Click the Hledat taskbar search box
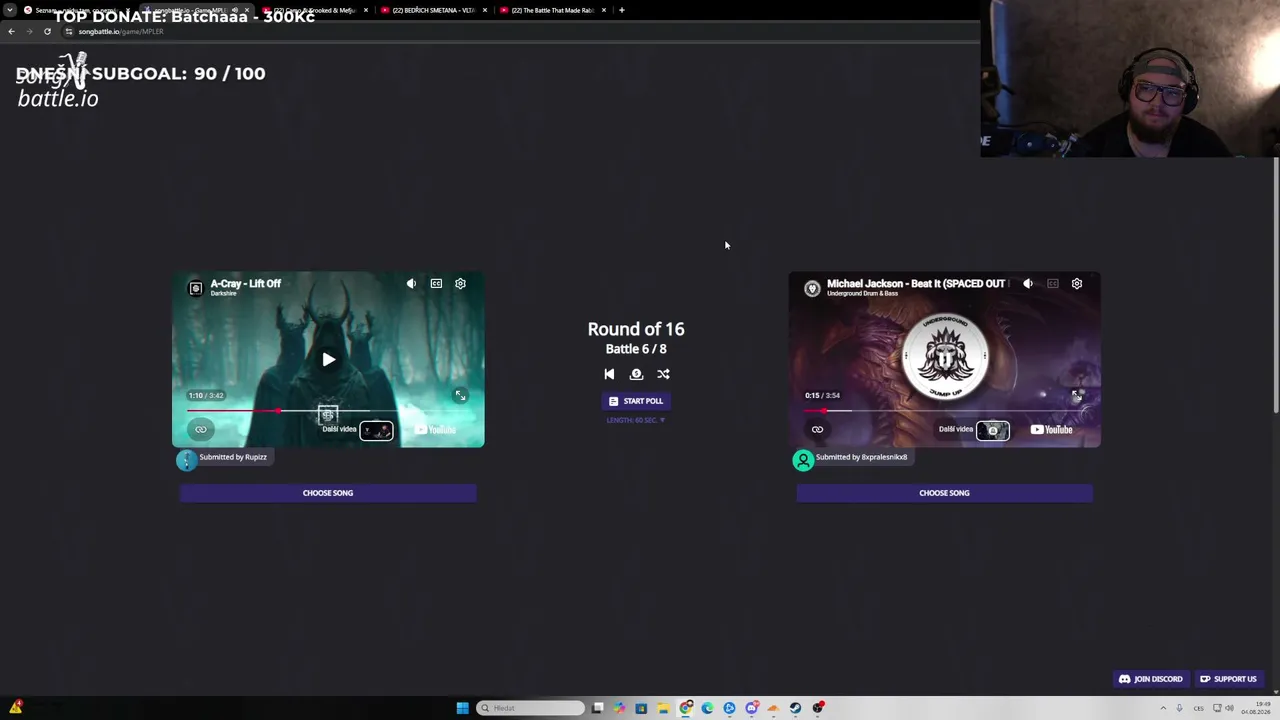Viewport: 1280px width, 720px height. 530,708
